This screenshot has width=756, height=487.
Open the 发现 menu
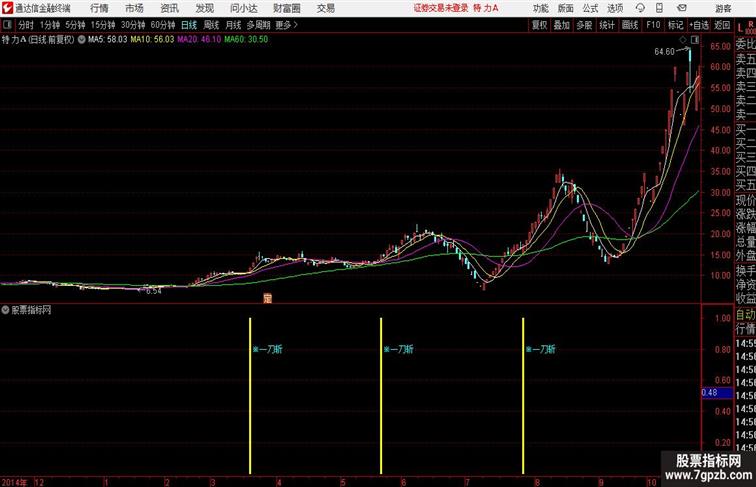[x=204, y=8]
